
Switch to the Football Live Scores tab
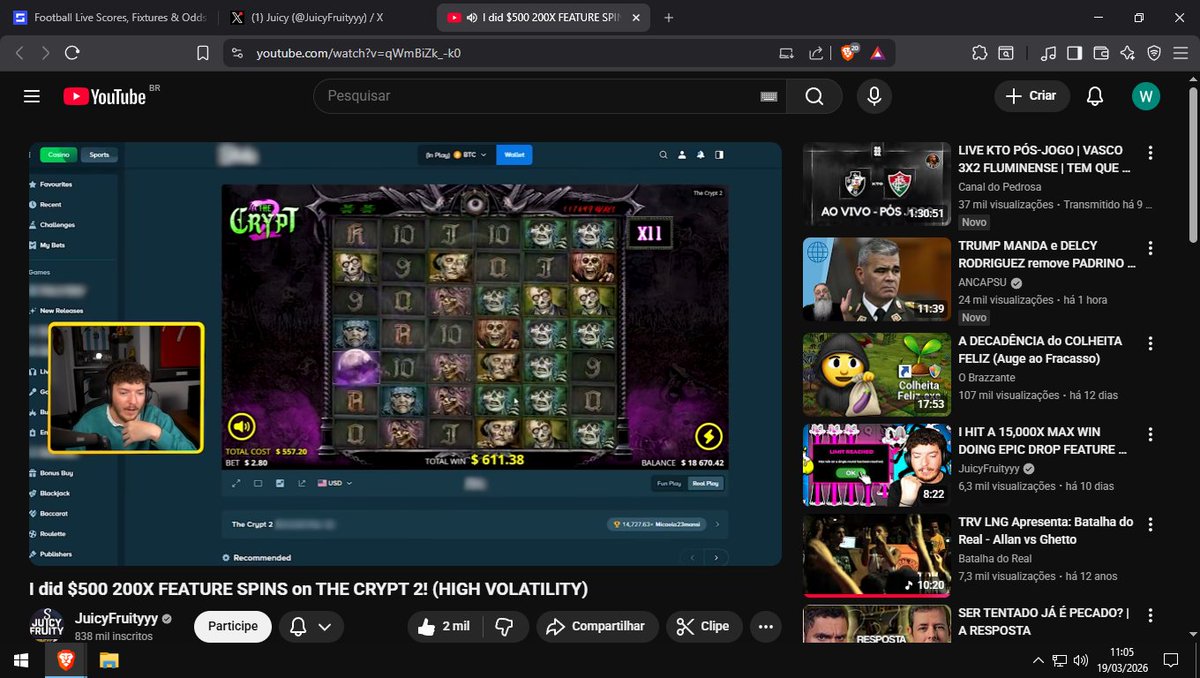point(110,18)
